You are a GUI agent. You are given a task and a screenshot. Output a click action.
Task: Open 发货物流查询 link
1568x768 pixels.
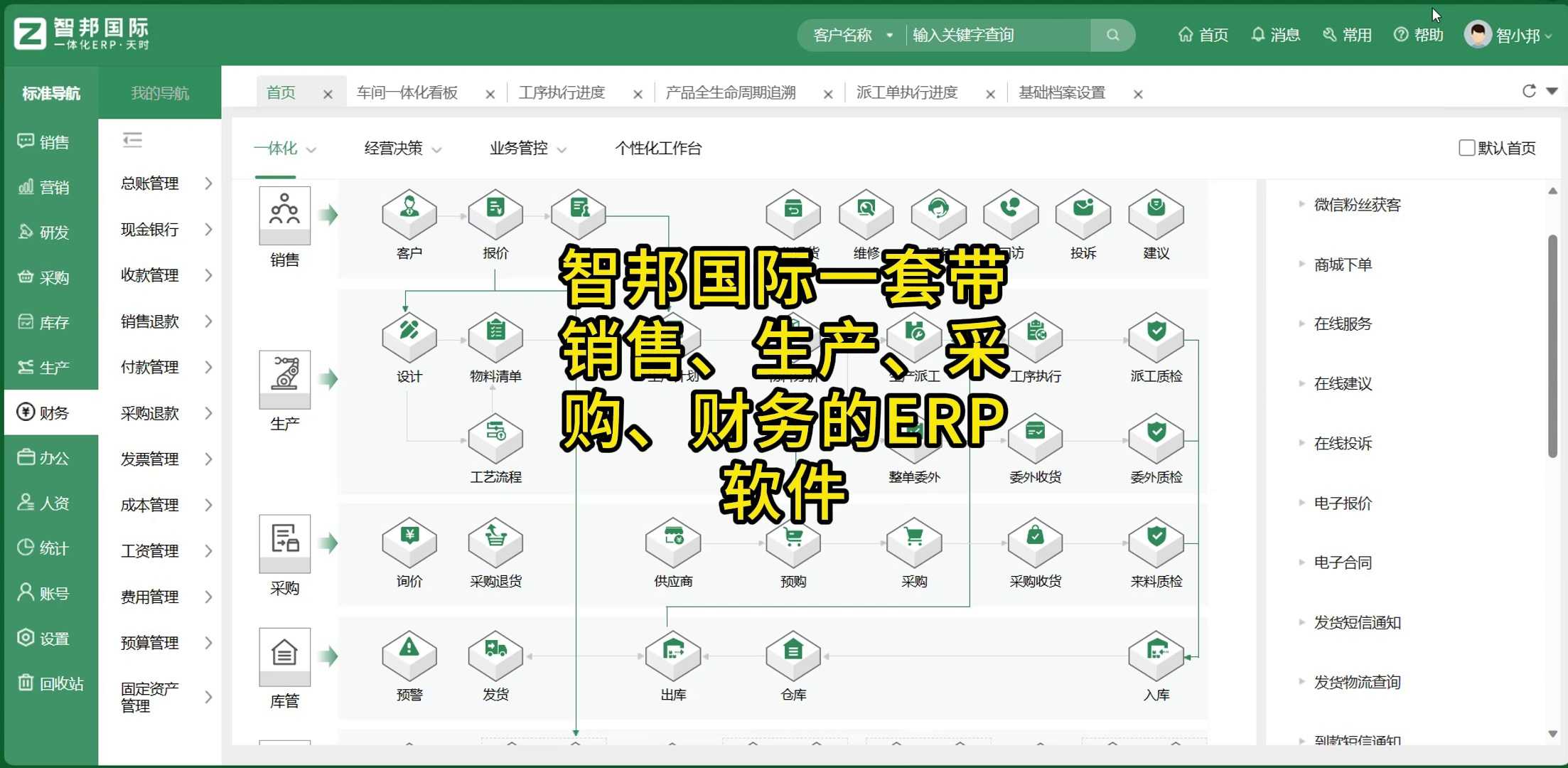pyautogui.click(x=1357, y=683)
